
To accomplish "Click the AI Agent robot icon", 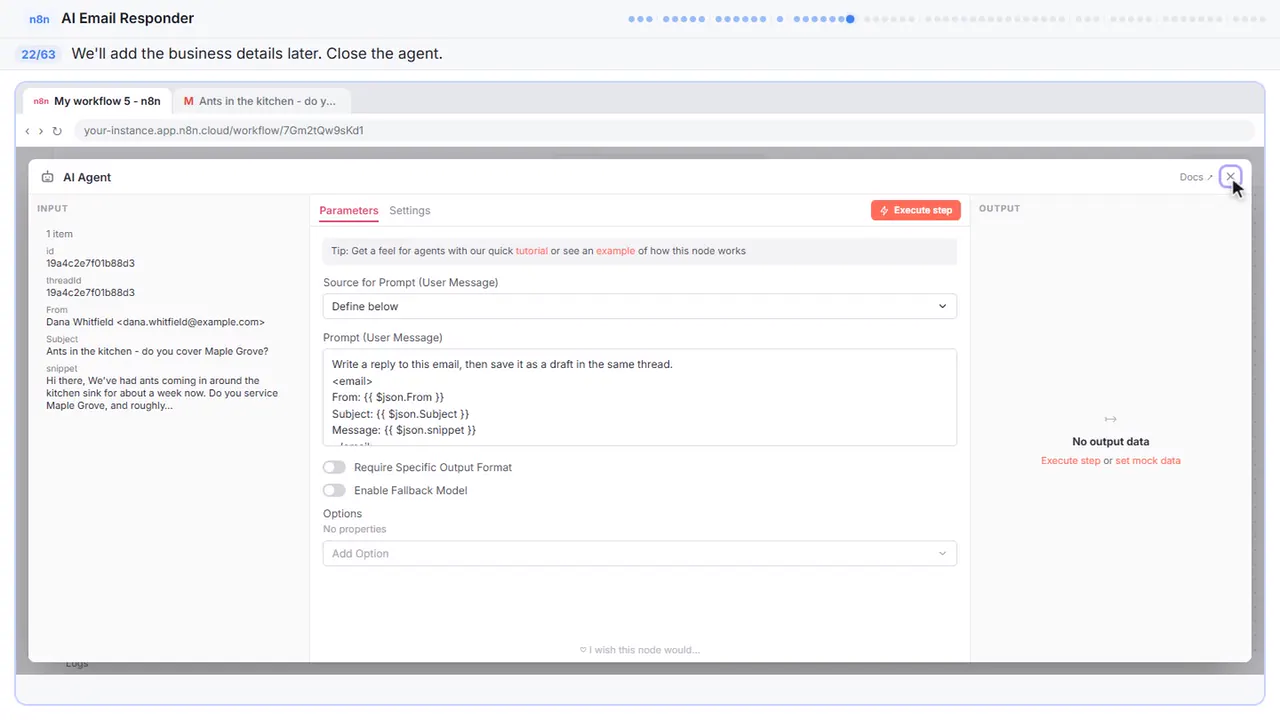I will point(47,177).
